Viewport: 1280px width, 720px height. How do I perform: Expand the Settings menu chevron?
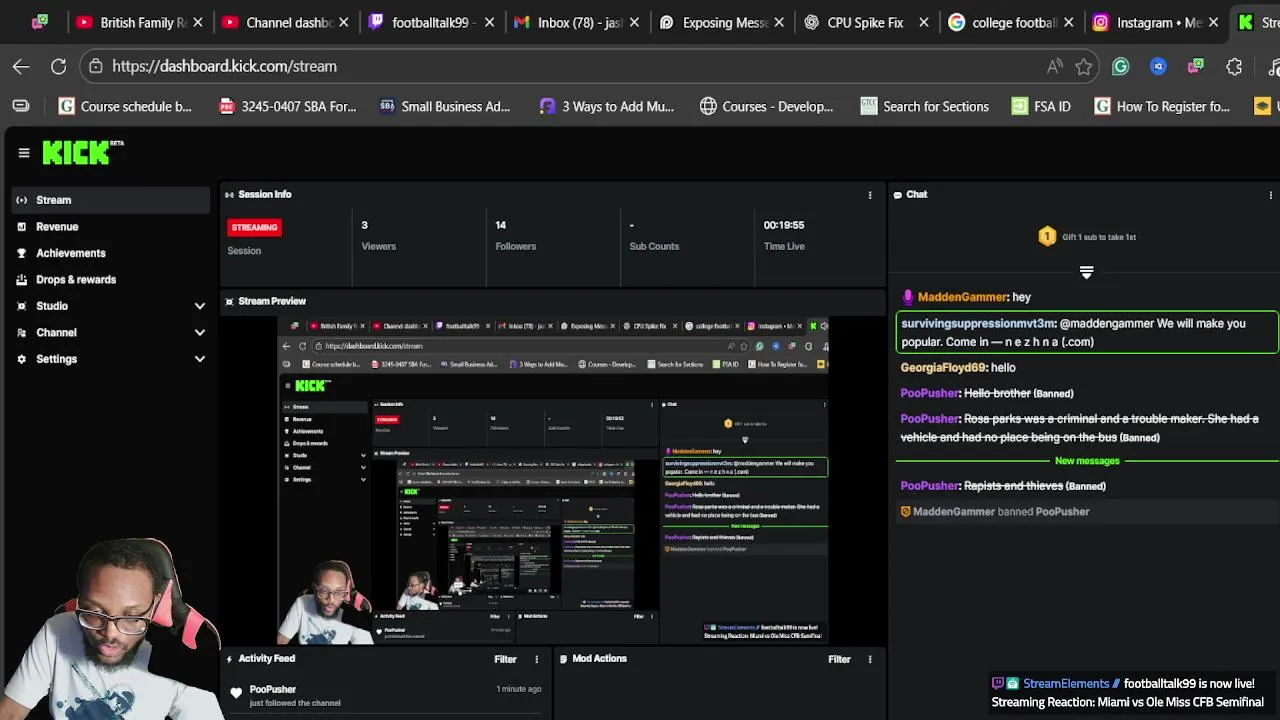click(x=199, y=359)
